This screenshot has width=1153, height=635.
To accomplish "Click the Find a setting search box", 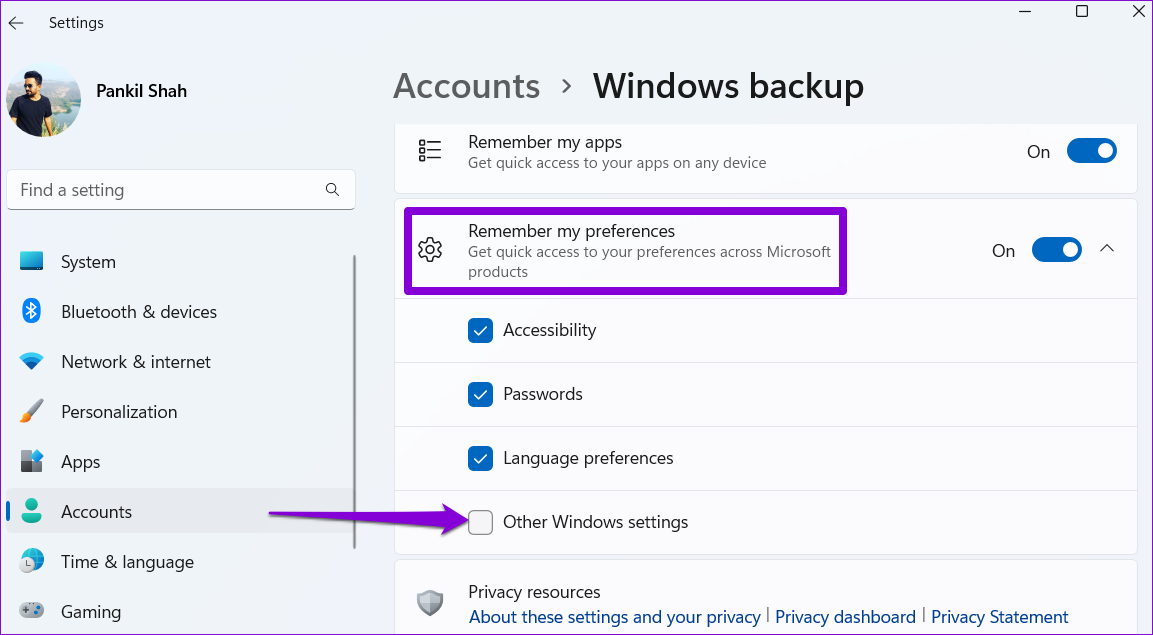I will point(165,190).
